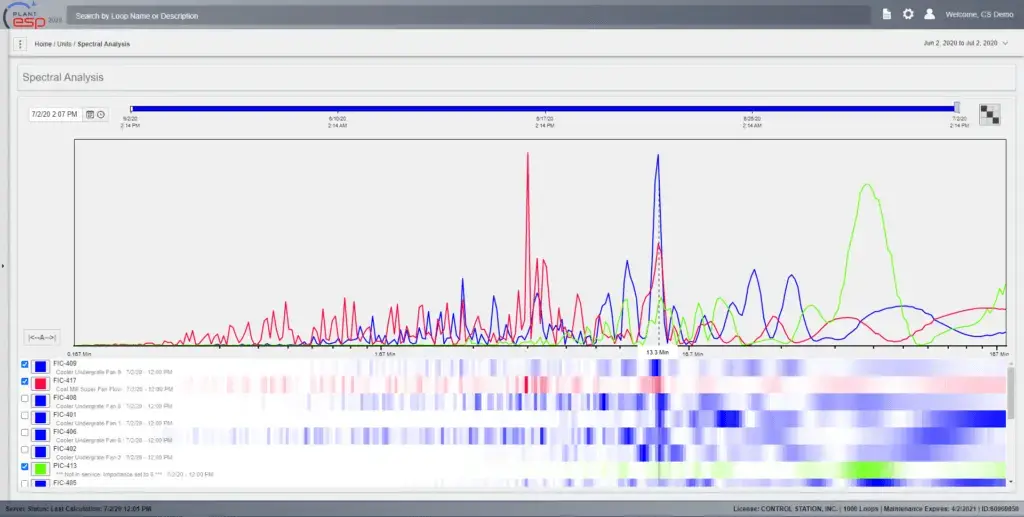1024x517 pixels.
Task: Click the clock time picker icon
Action: click(x=101, y=115)
